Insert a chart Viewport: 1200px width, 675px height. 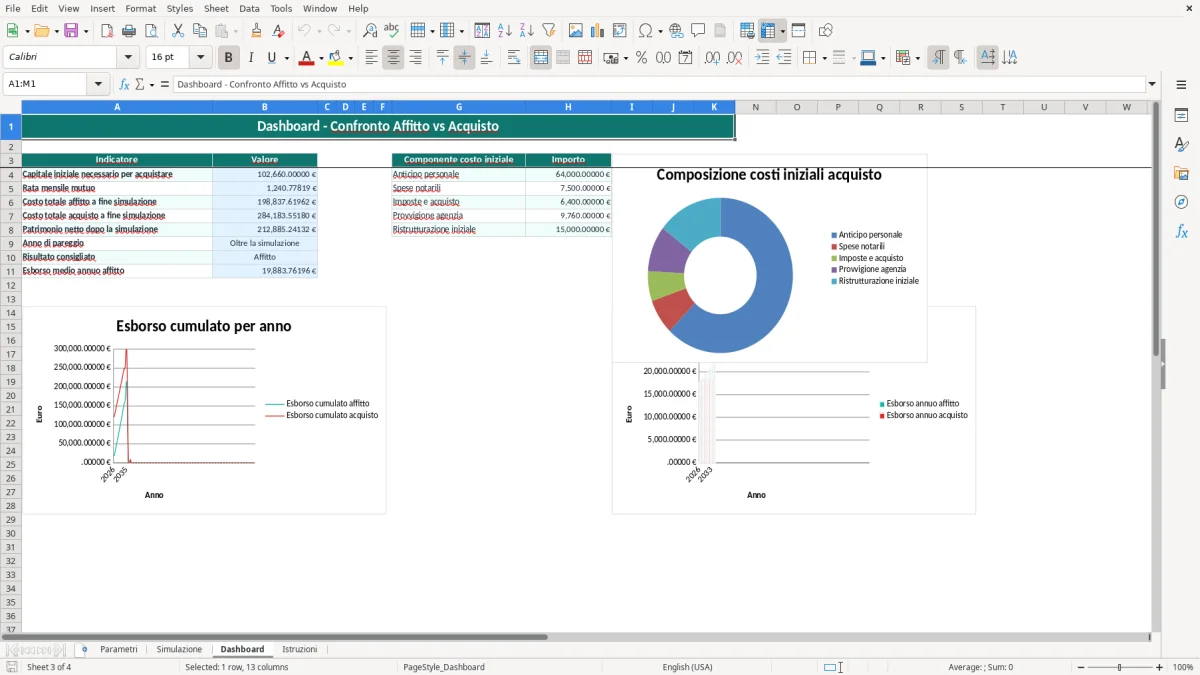(x=598, y=31)
